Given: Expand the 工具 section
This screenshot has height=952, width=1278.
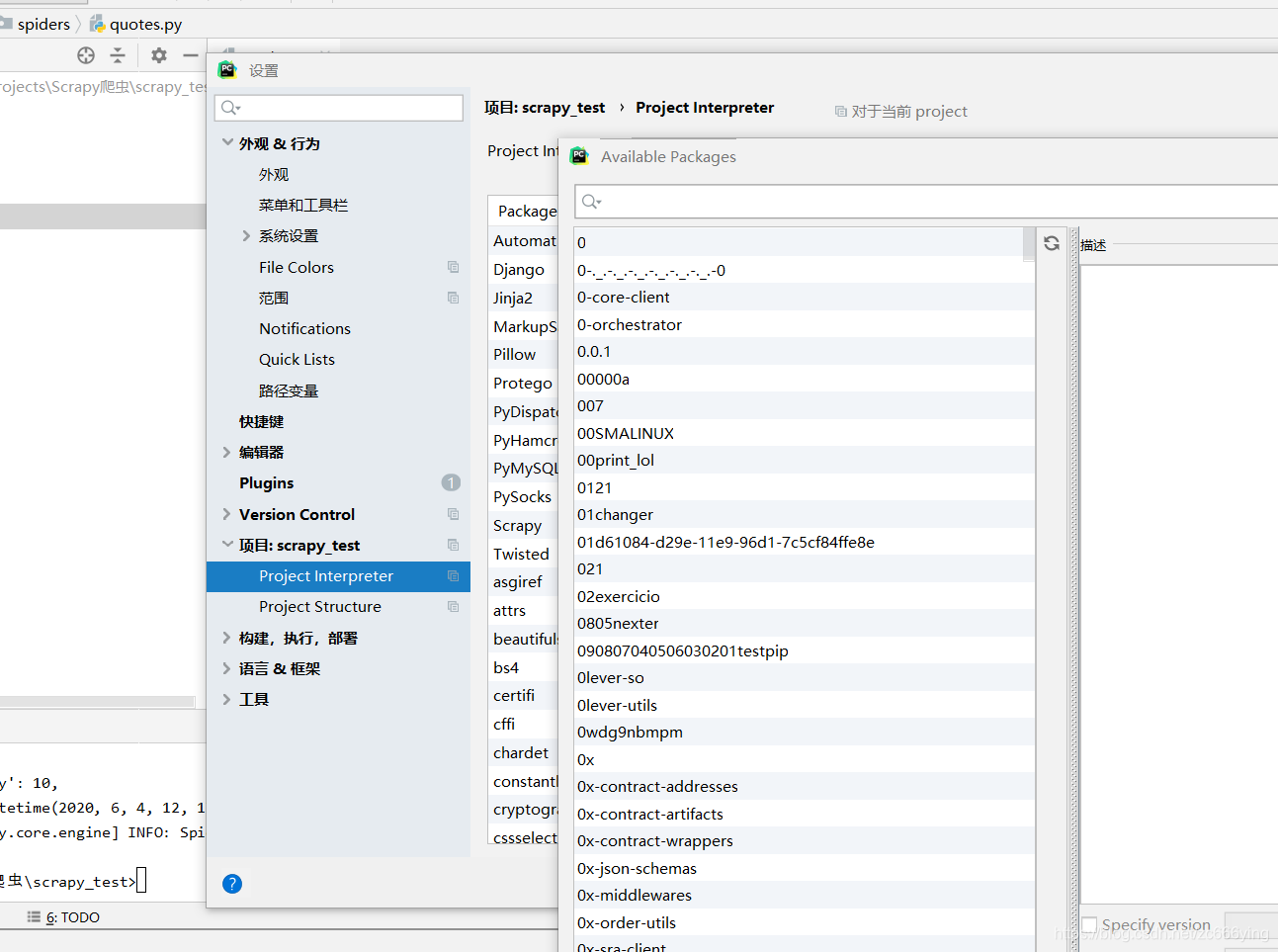Looking at the screenshot, I should pyautogui.click(x=227, y=699).
